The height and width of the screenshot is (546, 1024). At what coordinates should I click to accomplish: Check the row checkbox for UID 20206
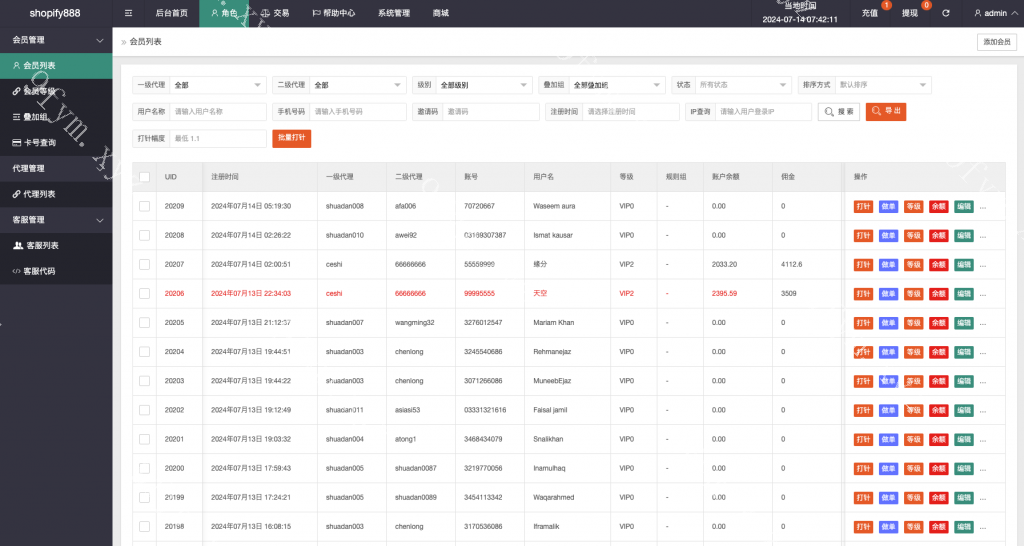[x=144, y=294]
